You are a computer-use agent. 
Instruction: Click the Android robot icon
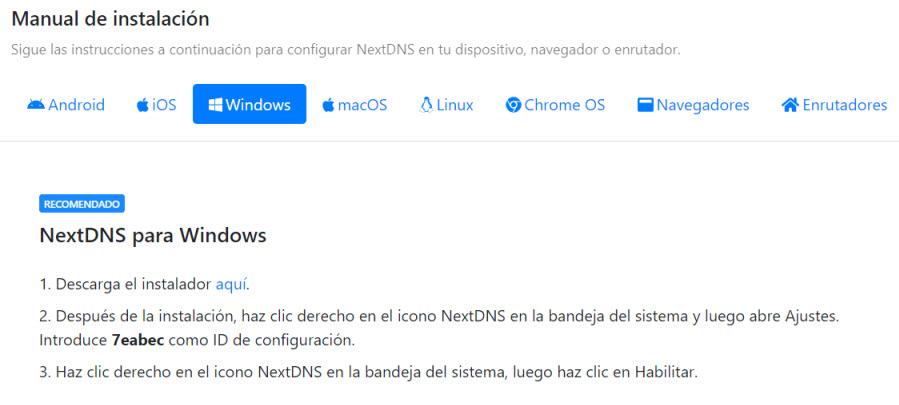[x=36, y=105]
